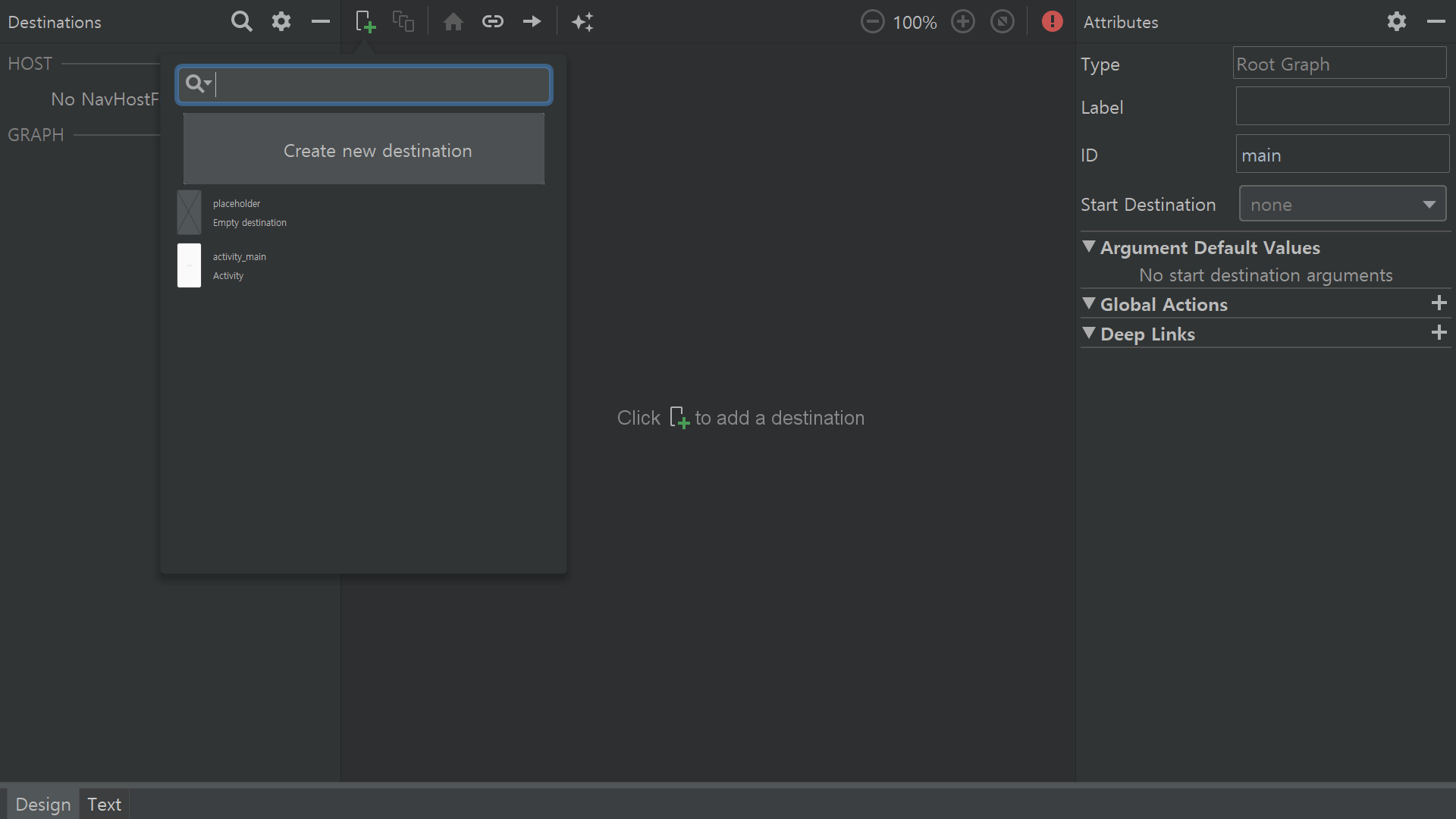Open the Destinations panel search

point(241,22)
